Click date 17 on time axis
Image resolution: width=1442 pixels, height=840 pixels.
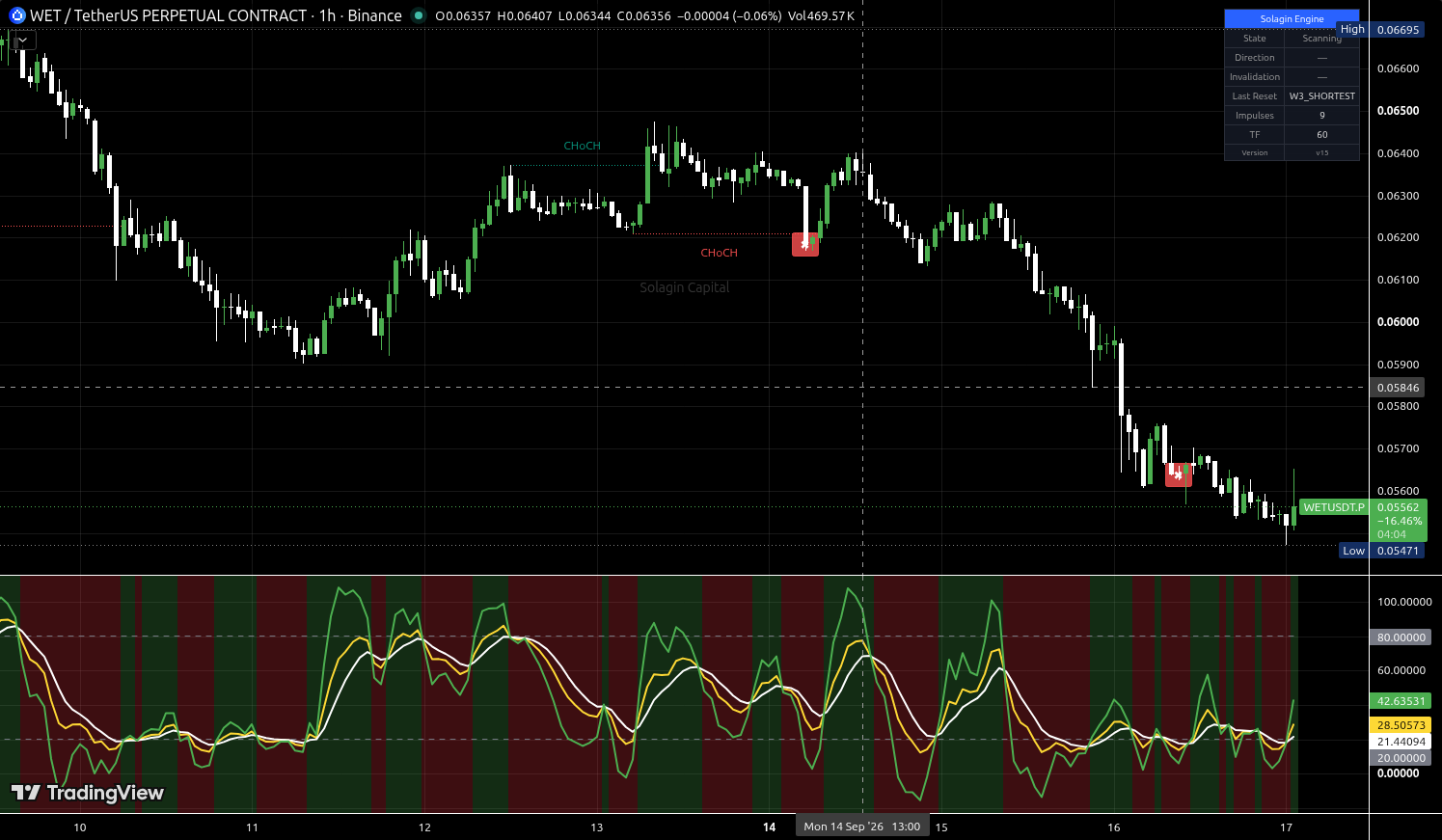[1286, 827]
